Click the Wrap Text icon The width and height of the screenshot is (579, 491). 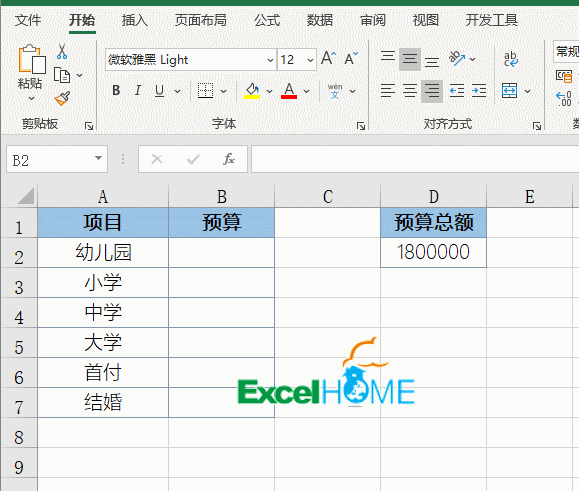click(x=511, y=59)
